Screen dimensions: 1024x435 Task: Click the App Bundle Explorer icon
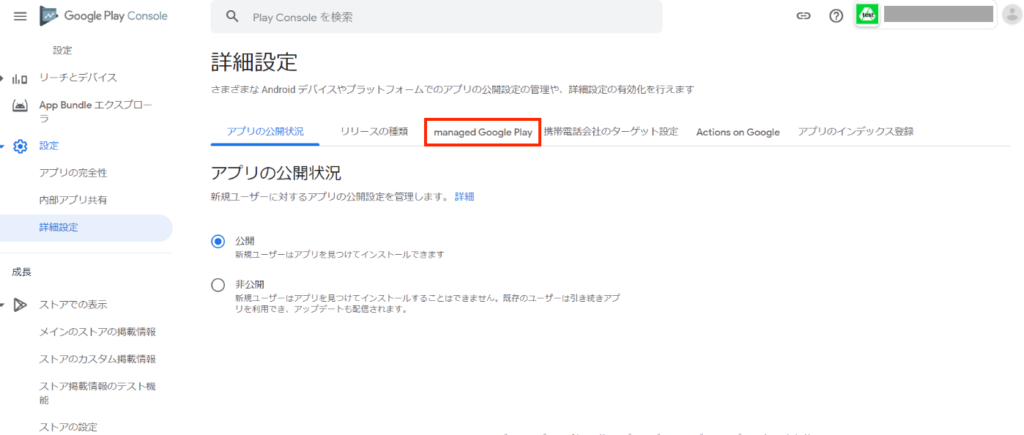pyautogui.click(x=20, y=105)
